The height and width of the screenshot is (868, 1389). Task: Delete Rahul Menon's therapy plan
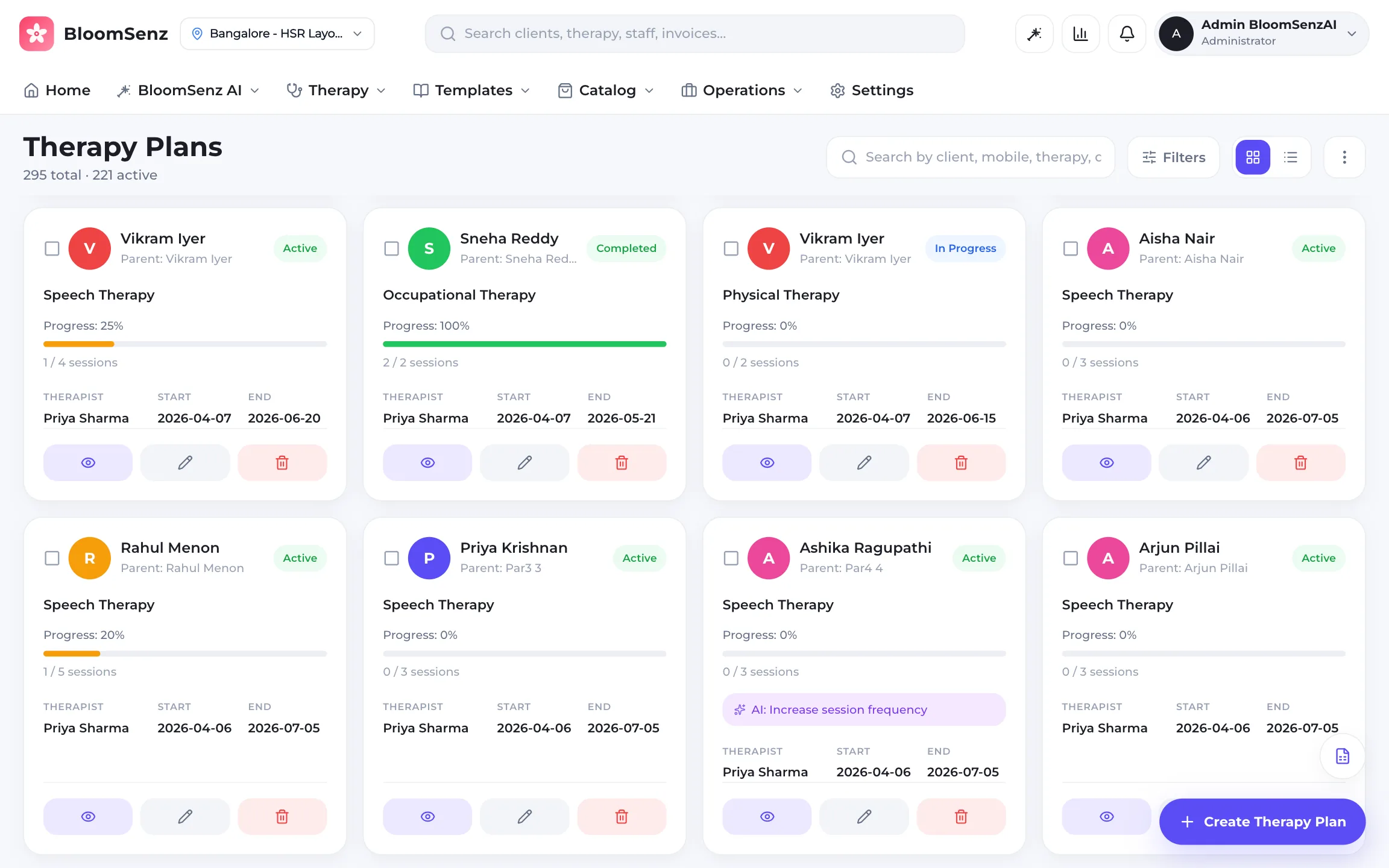(282, 816)
